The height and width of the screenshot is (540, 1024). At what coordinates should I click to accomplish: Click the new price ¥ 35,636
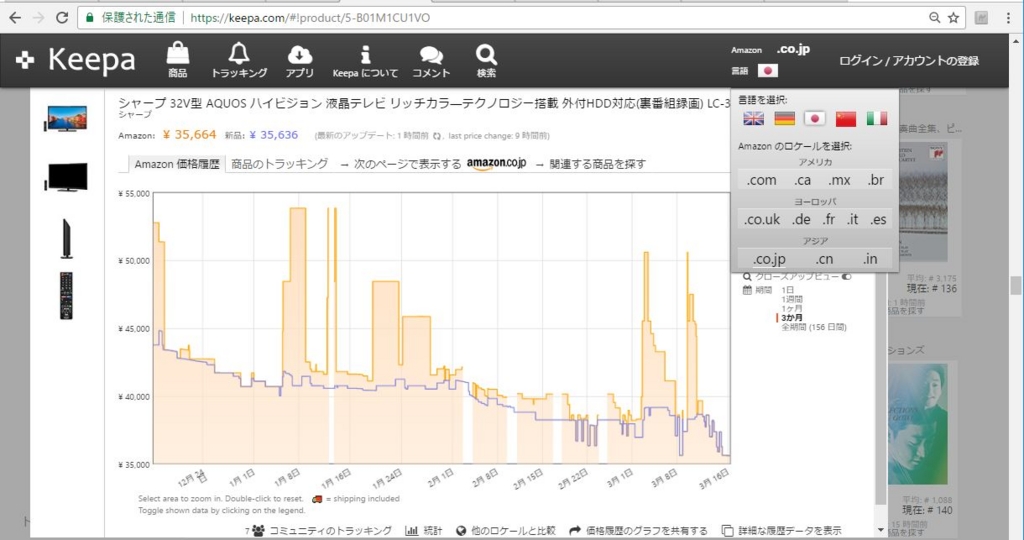[x=274, y=135]
